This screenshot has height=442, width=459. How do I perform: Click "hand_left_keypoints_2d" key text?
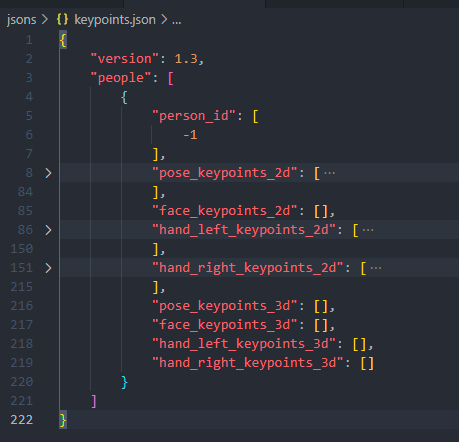pyautogui.click(x=244, y=230)
